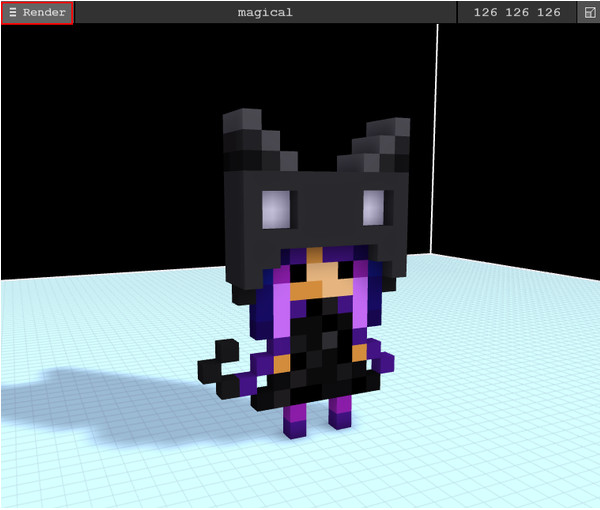The height and width of the screenshot is (510, 600).
Task: Select the character's right purple leg
Action: tap(341, 408)
